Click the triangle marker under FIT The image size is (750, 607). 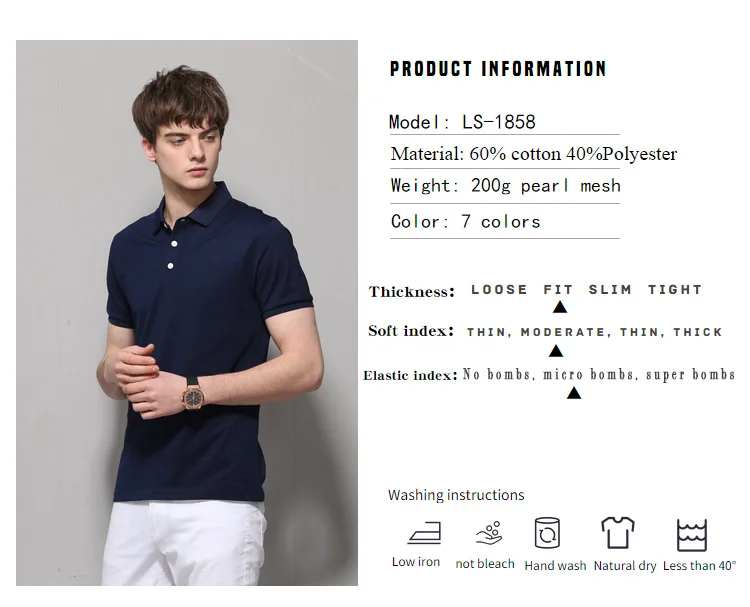click(x=560, y=307)
